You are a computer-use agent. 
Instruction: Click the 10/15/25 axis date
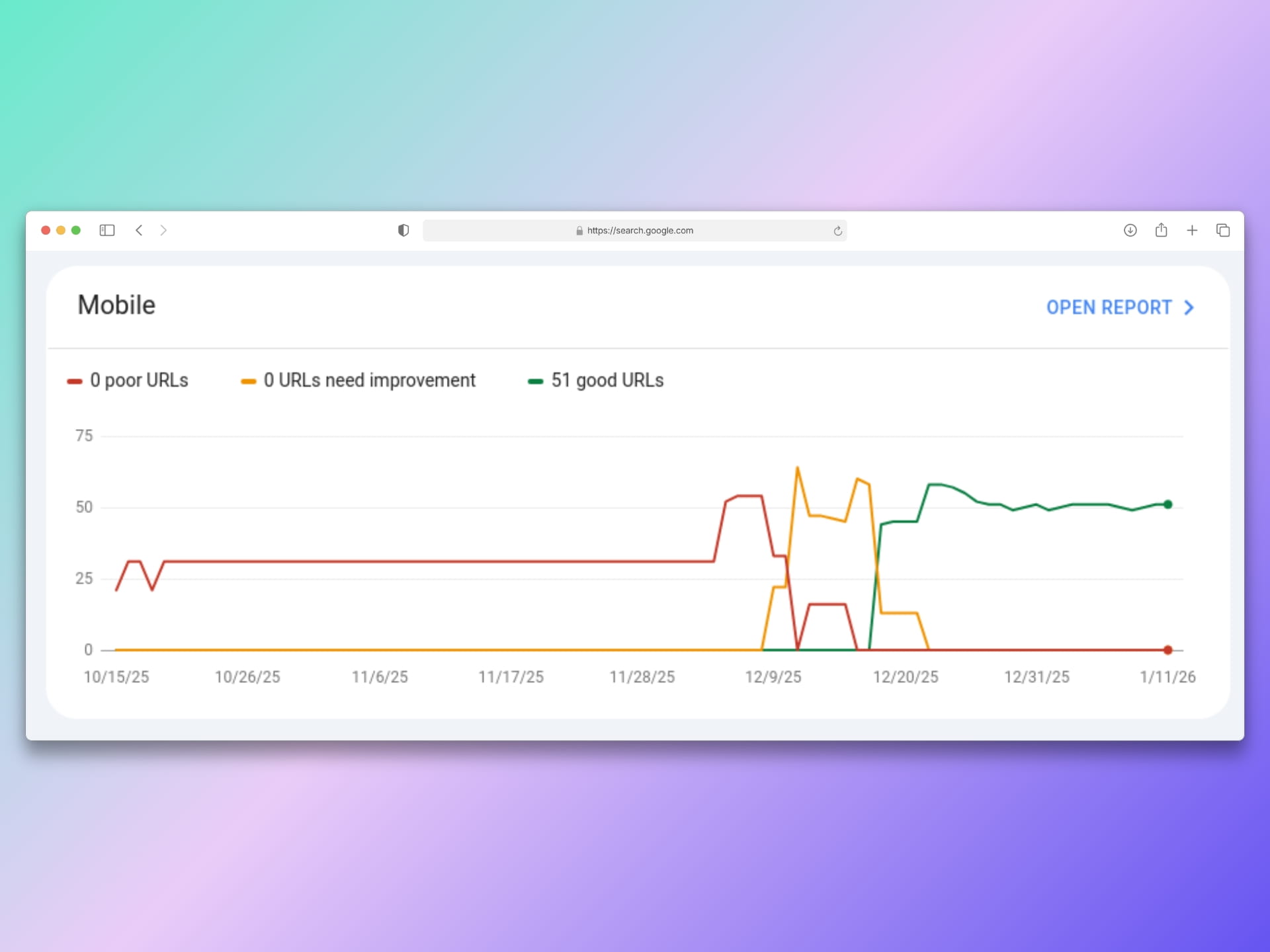click(x=116, y=677)
